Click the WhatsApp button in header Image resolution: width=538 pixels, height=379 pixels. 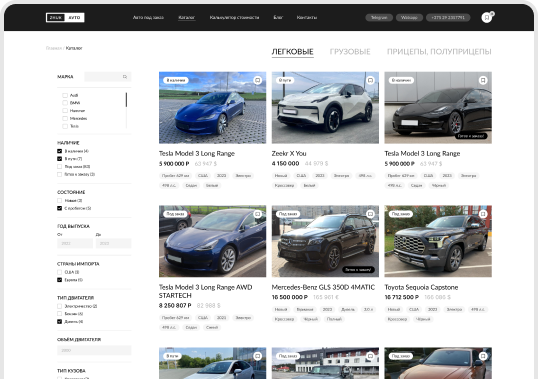tap(409, 17)
